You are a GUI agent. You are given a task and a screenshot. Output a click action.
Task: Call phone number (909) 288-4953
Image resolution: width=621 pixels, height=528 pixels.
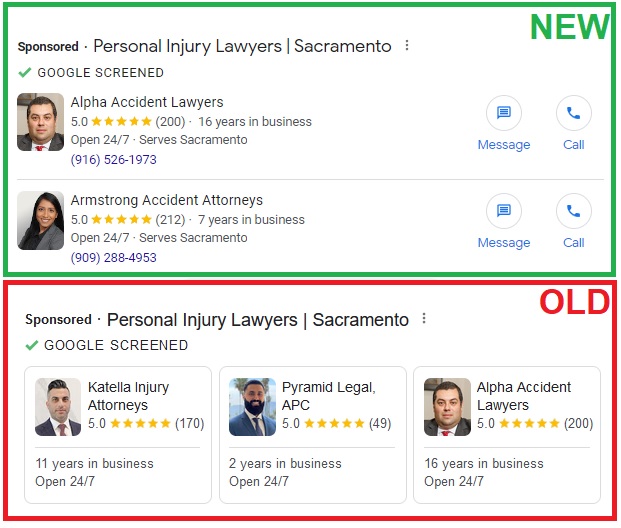point(113,257)
